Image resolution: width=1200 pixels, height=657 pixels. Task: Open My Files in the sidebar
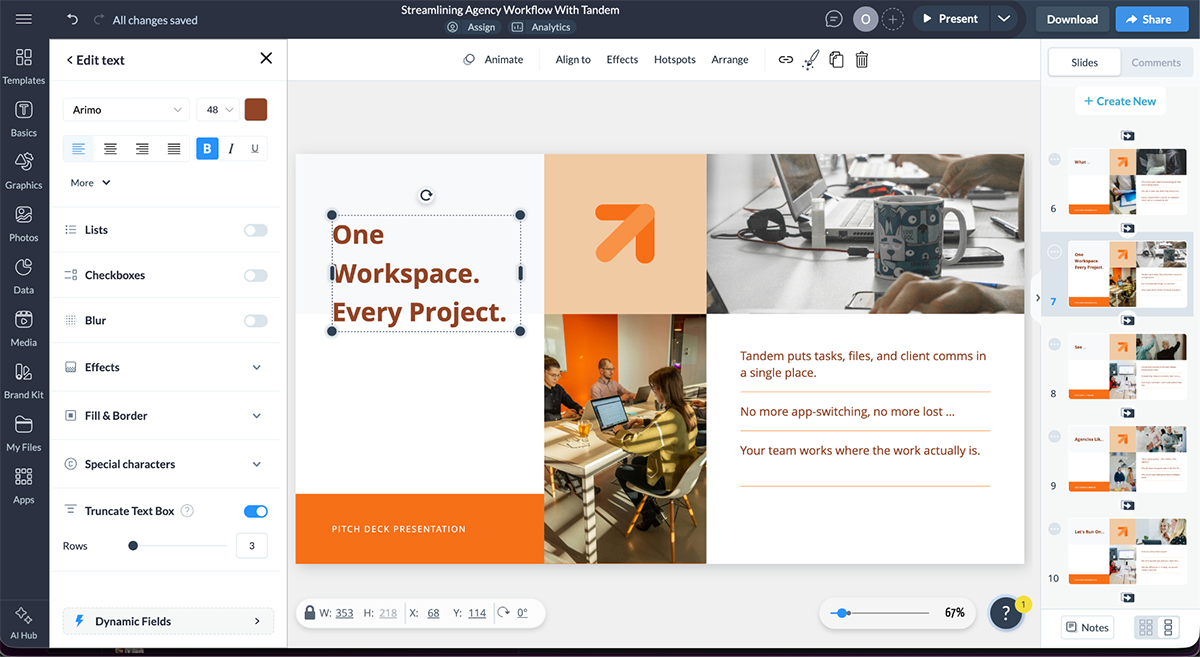coord(24,434)
